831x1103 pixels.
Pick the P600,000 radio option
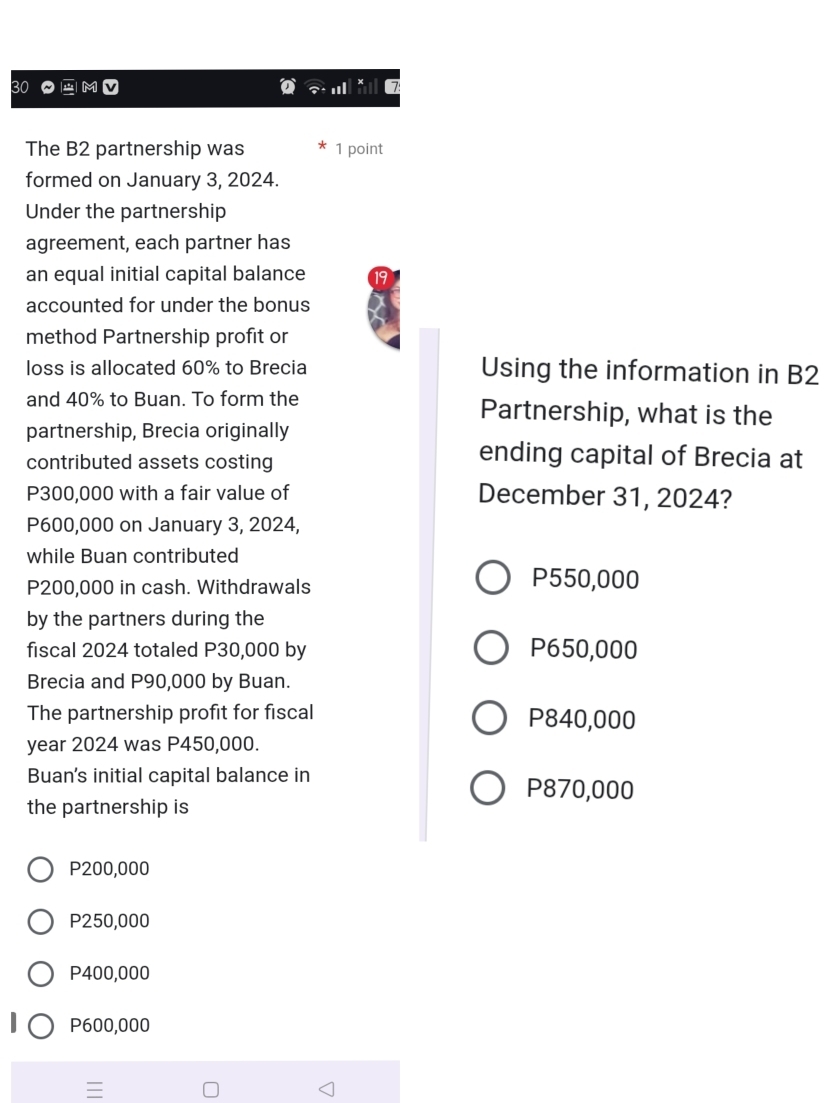click(x=41, y=1026)
